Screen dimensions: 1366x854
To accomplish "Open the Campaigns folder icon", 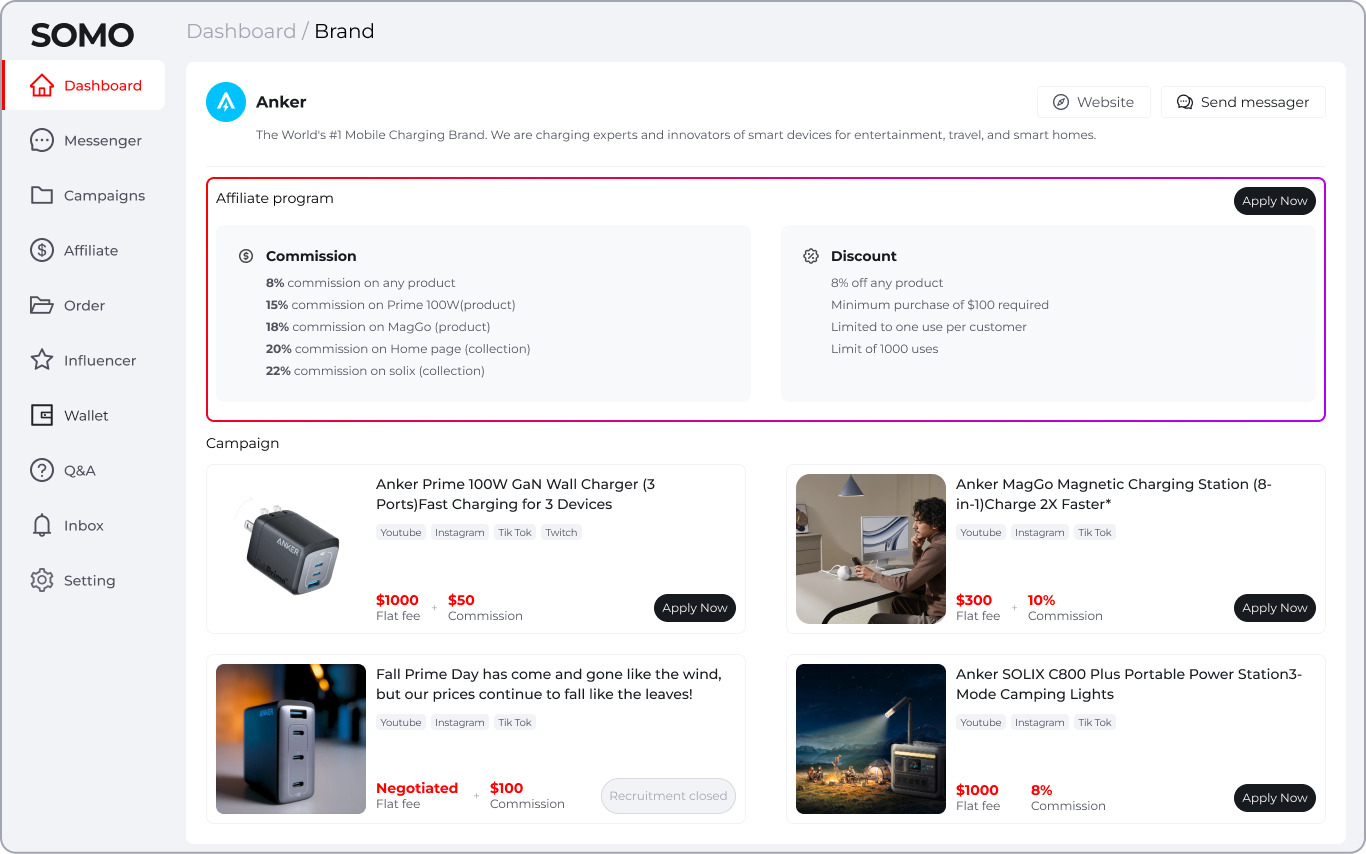I will (42, 196).
